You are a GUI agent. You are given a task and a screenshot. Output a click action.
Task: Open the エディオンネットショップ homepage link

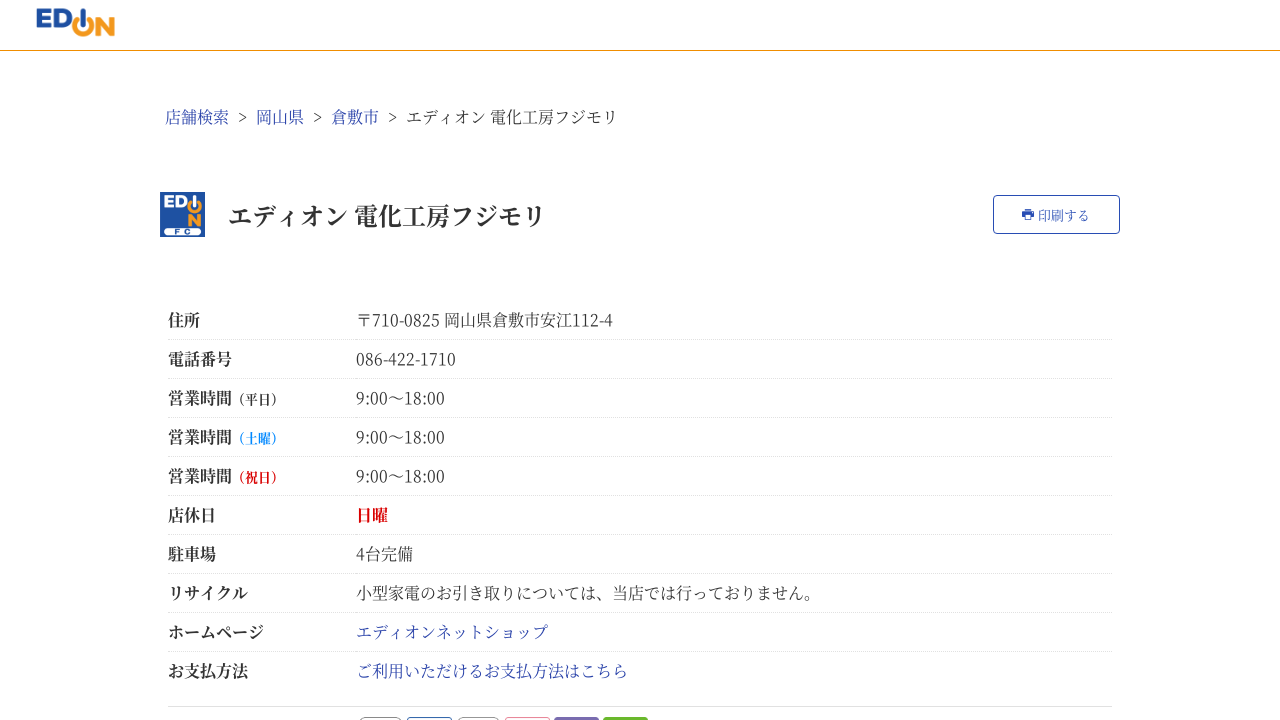click(x=452, y=632)
